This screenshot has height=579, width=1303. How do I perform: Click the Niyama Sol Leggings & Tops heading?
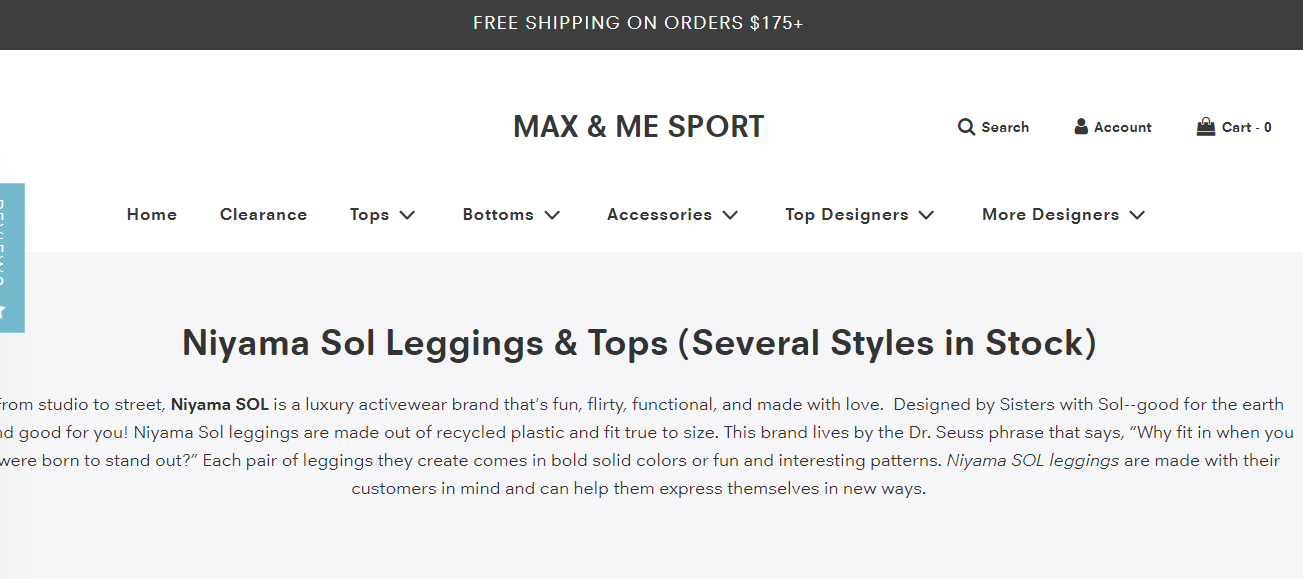coord(639,343)
